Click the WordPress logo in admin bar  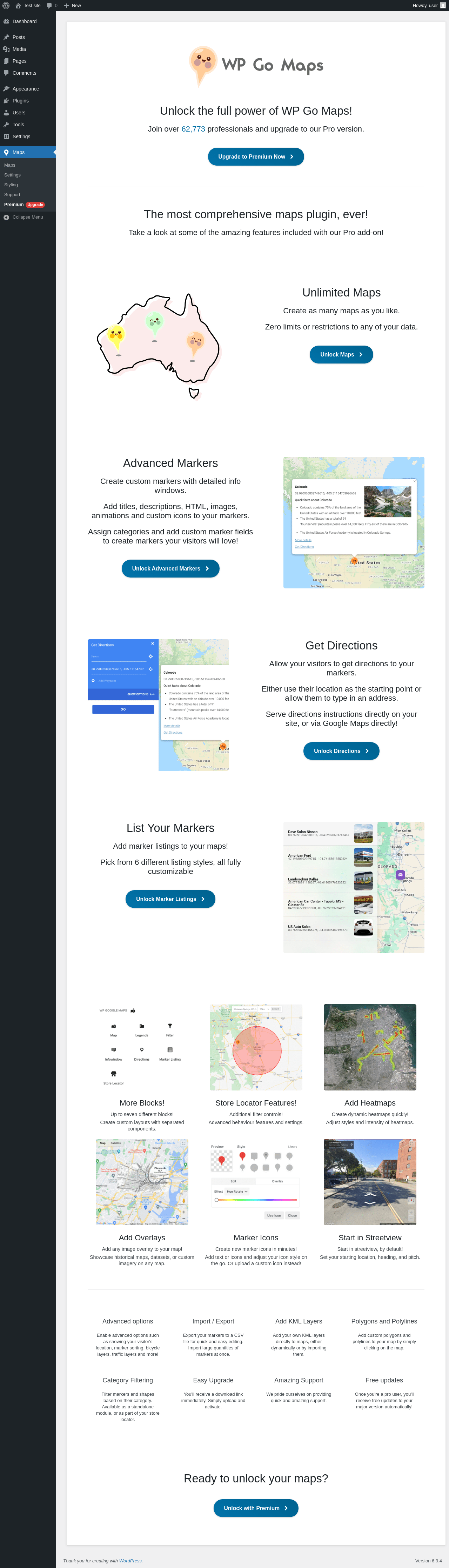point(6,6)
